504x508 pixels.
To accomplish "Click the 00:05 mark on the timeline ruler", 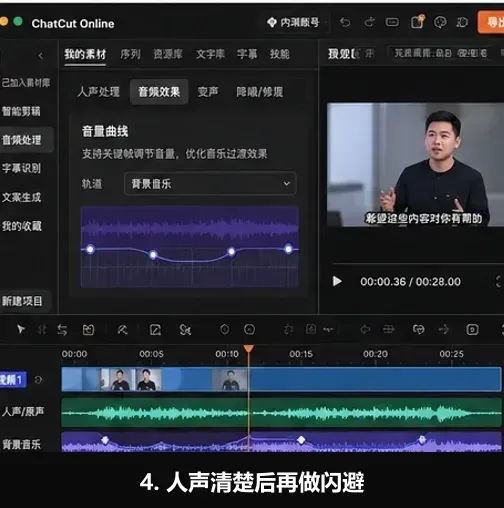I will 151,354.
